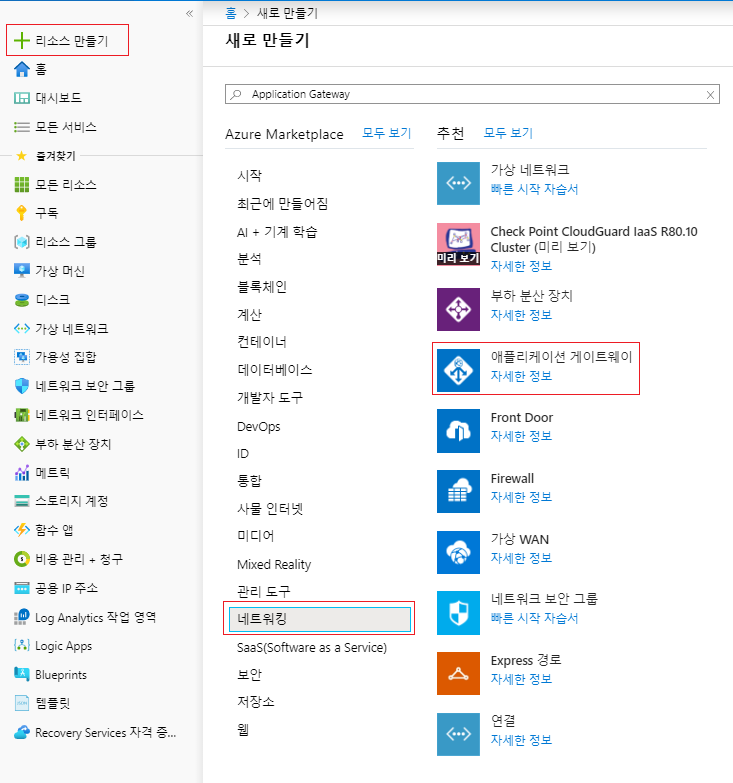
Task: Click the 메트릭 chart icon
Action: [21, 473]
